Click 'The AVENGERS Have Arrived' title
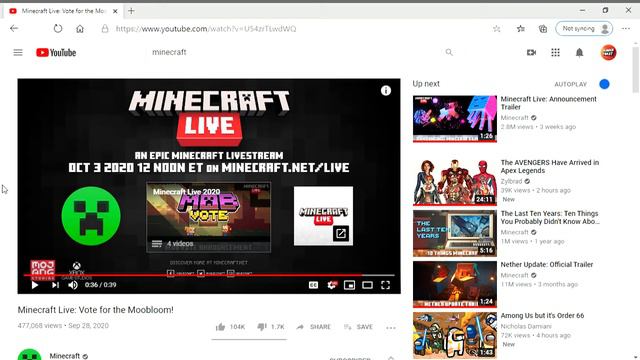 click(x=550, y=167)
